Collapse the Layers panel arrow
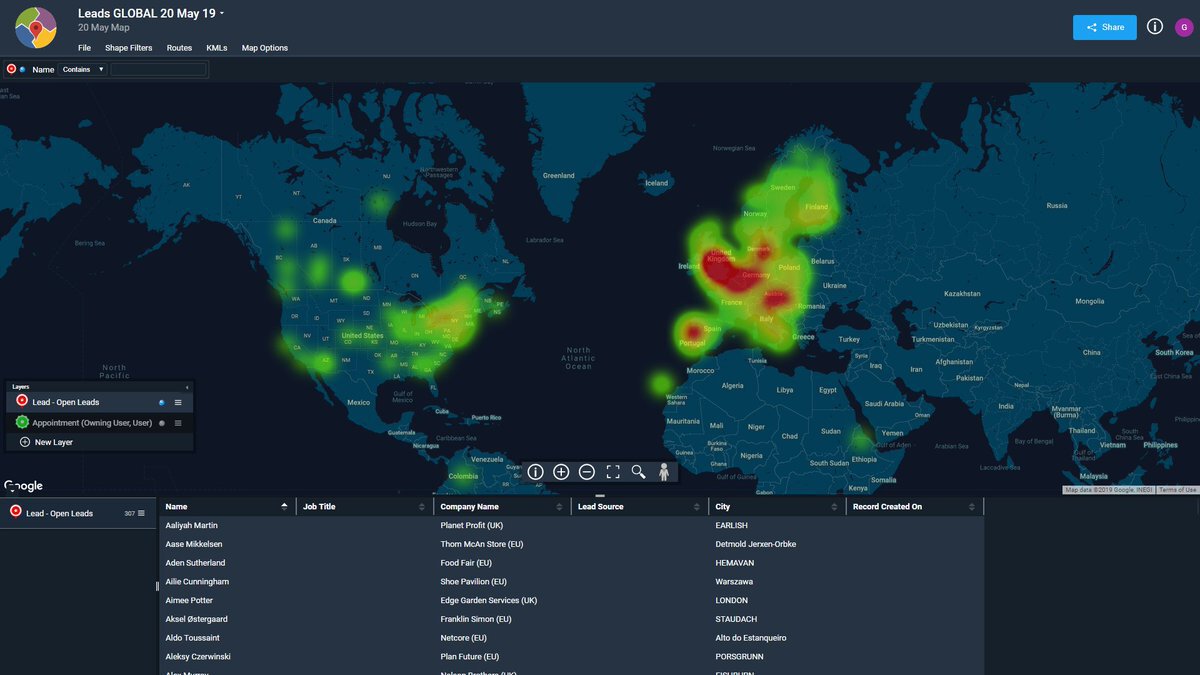 click(187, 386)
